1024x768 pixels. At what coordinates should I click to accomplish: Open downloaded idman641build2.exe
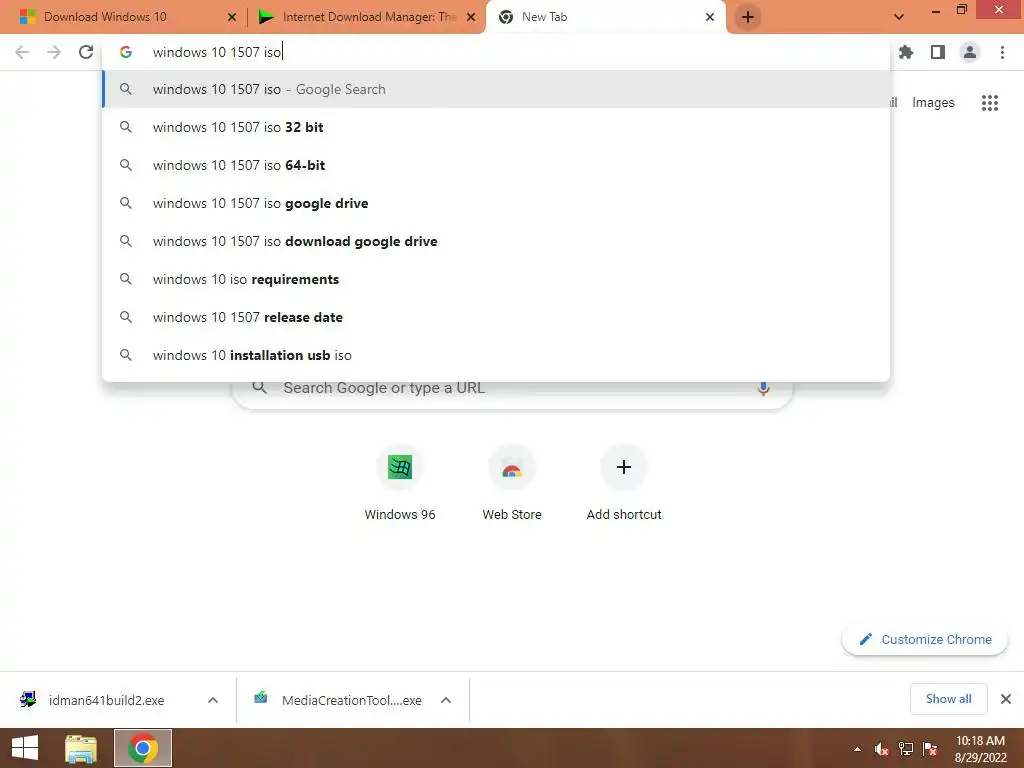pos(104,700)
